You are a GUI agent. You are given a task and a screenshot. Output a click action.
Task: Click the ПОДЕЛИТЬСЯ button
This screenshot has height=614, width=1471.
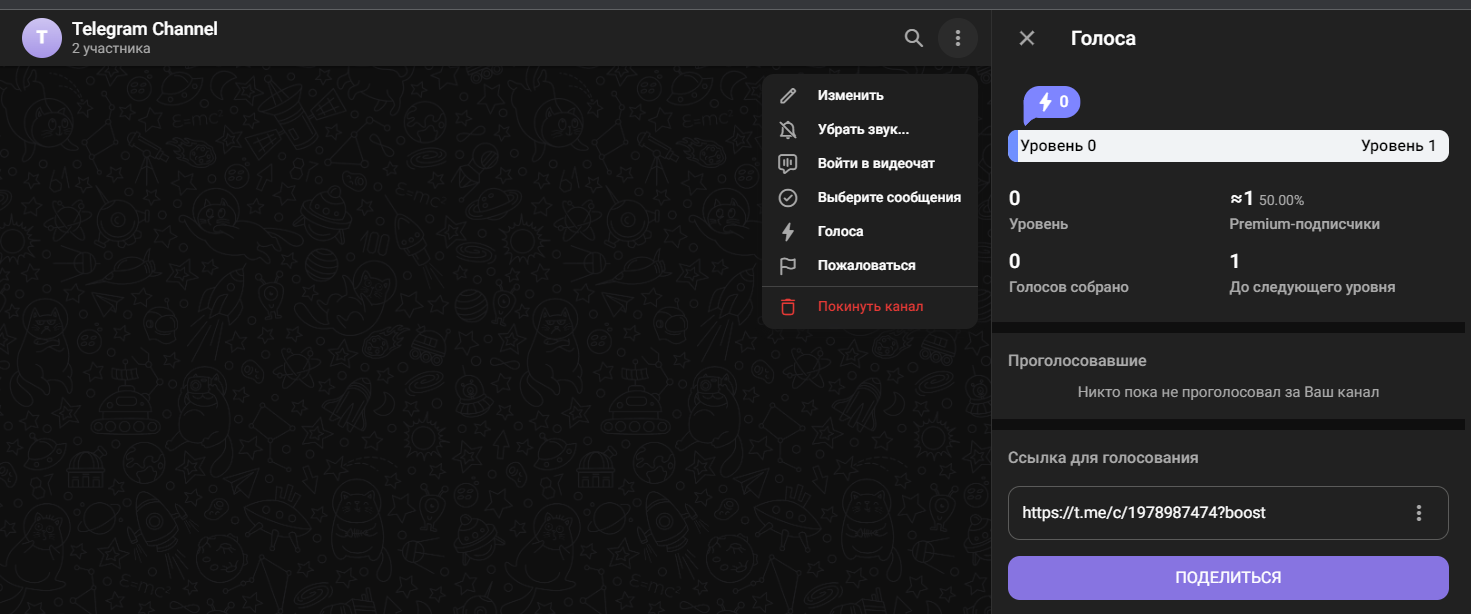coord(1228,578)
